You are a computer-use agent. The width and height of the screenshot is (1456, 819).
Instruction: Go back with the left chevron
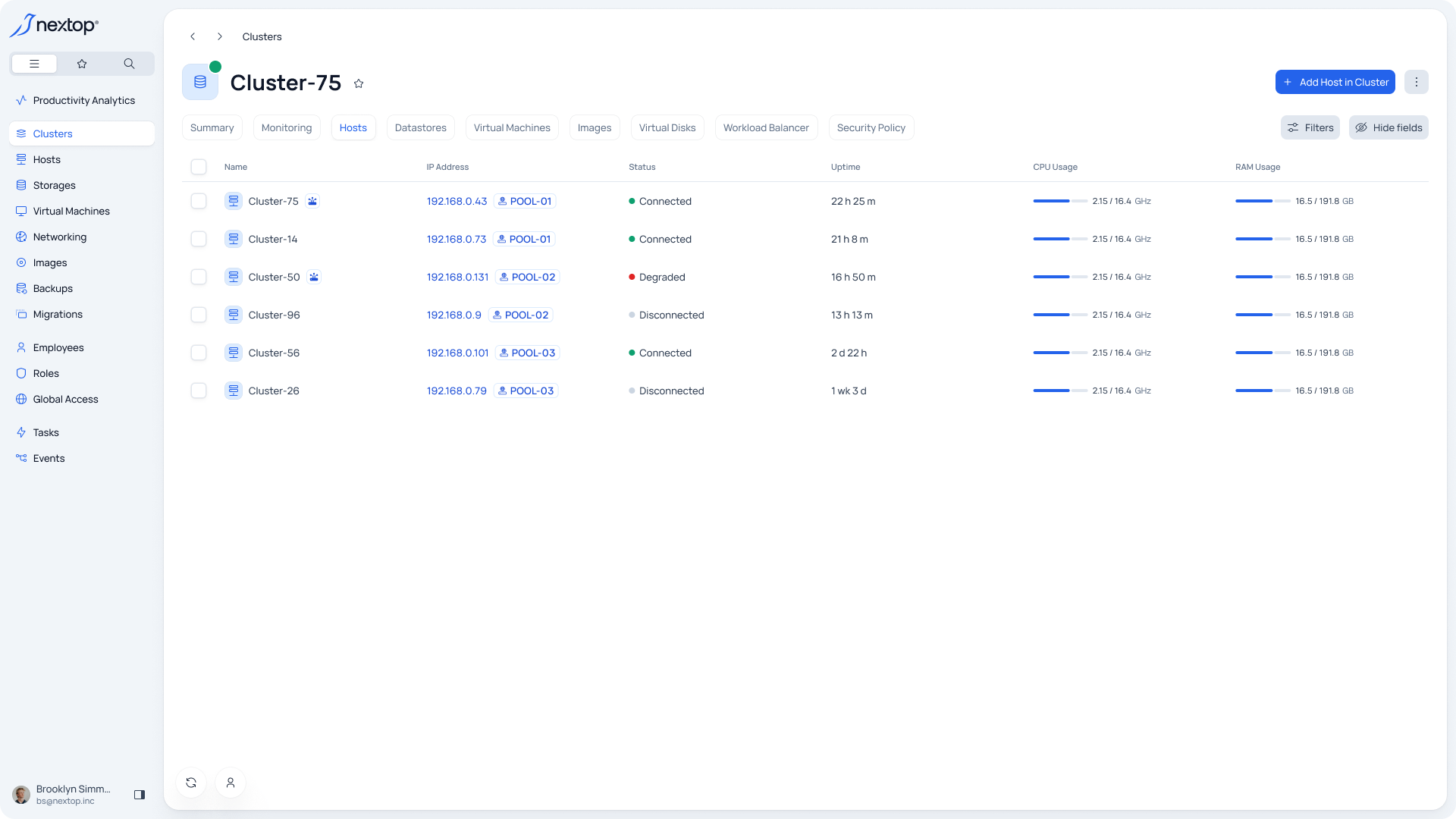[x=193, y=36]
